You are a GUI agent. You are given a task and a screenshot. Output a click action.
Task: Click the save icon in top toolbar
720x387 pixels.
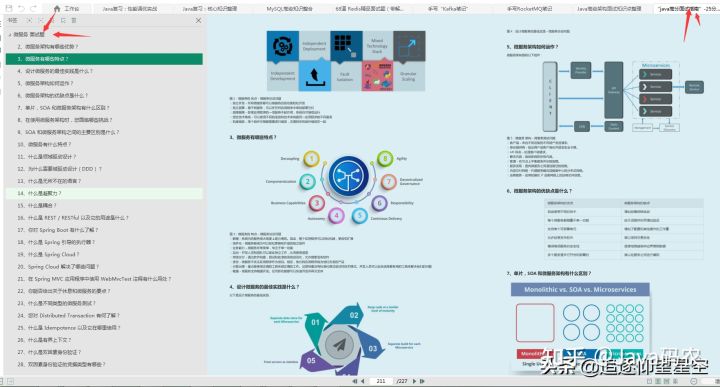(9, 8)
